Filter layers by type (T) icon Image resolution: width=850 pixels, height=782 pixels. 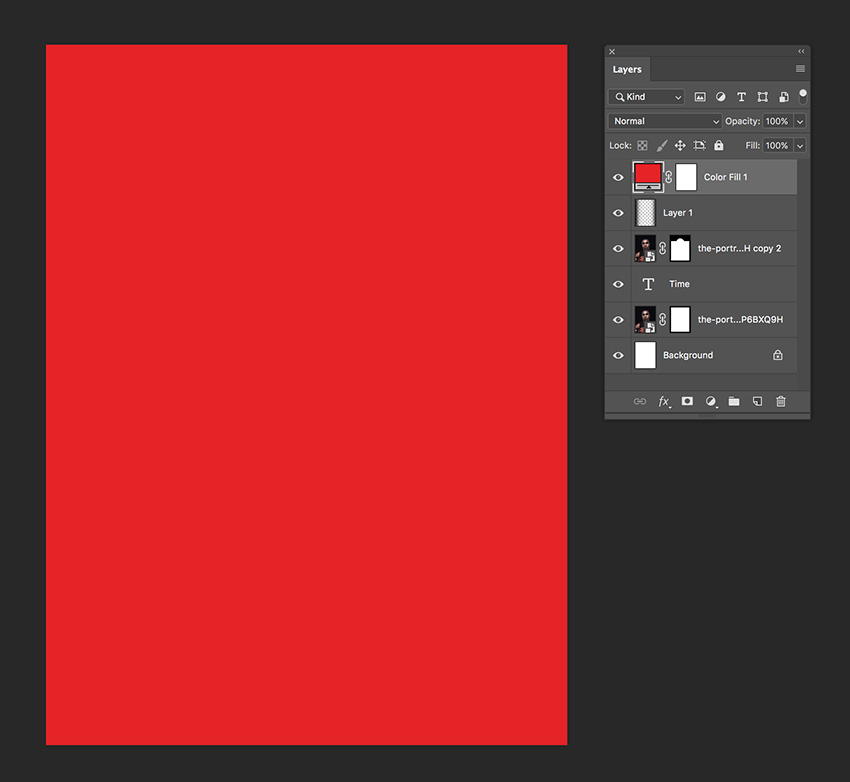point(741,97)
